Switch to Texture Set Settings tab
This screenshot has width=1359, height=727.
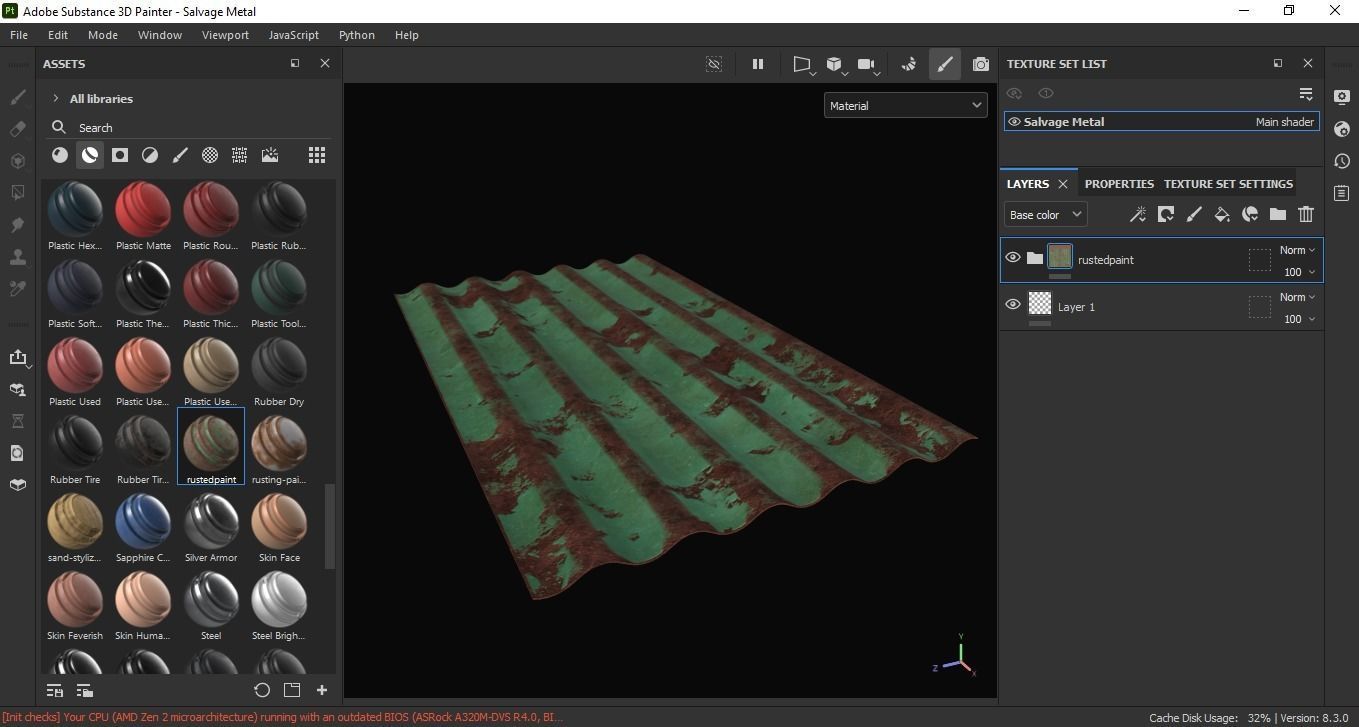point(1228,184)
